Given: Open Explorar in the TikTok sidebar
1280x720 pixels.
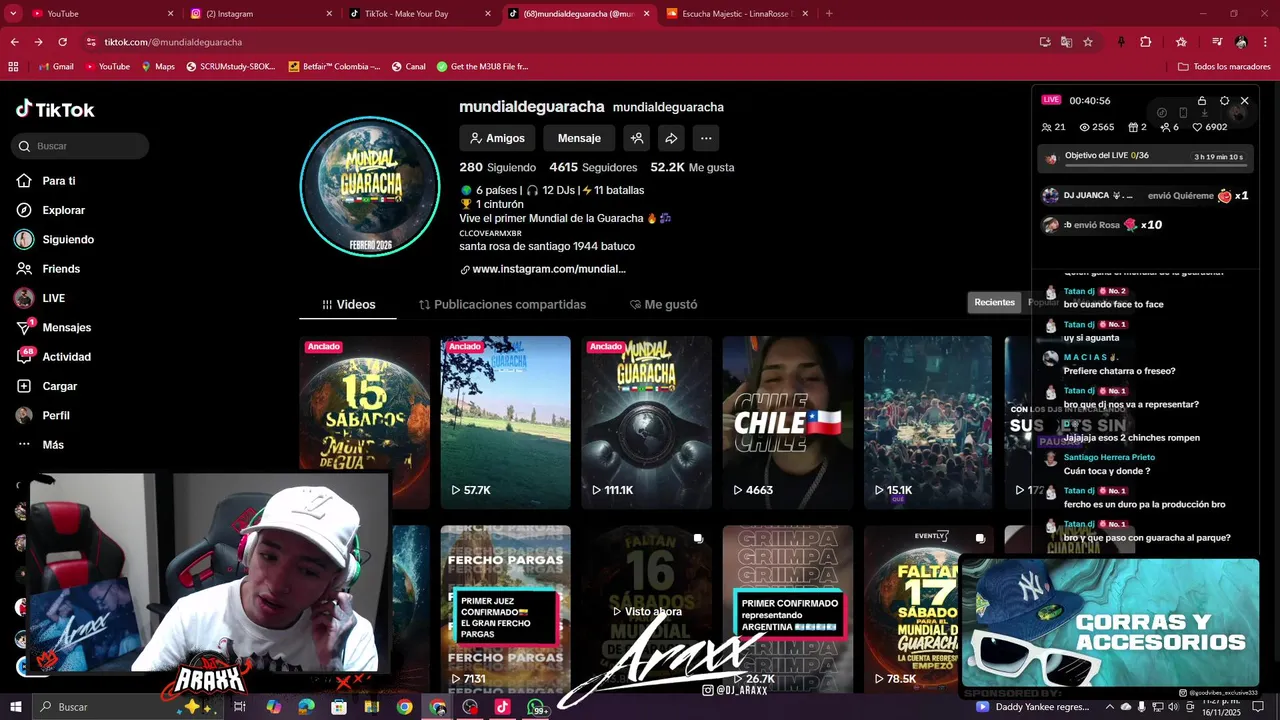Looking at the screenshot, I should point(51,210).
